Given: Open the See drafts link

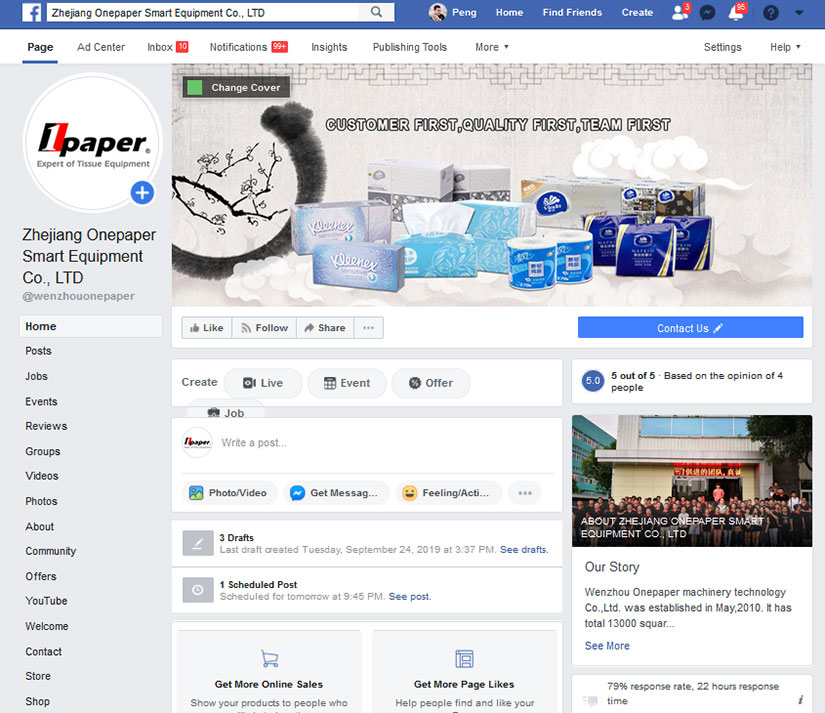Looking at the screenshot, I should click(x=524, y=549).
